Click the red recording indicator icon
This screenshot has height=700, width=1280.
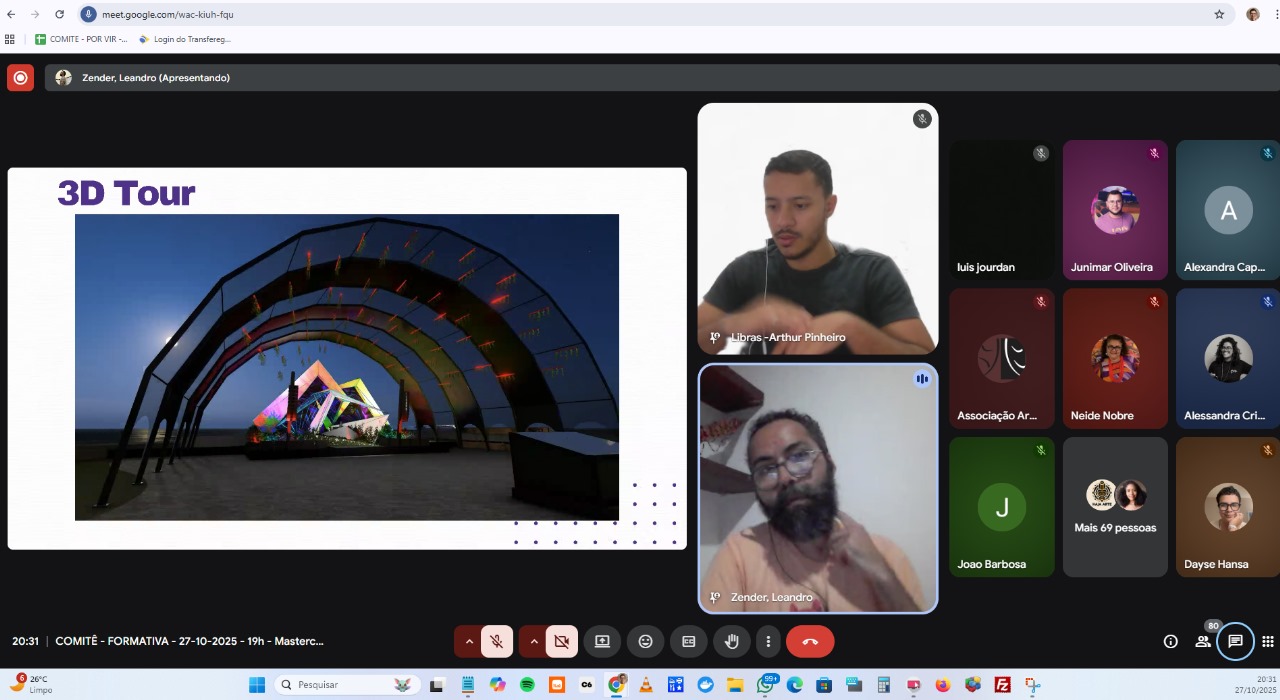[20, 78]
